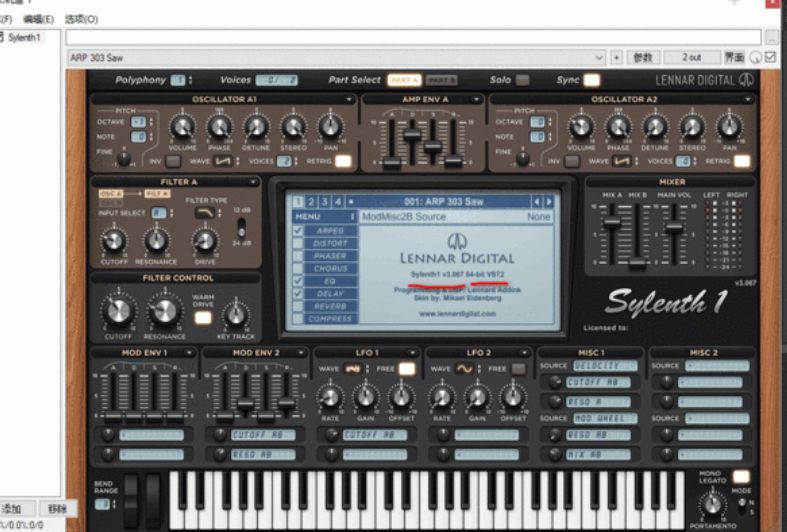This screenshot has width=787, height=532.
Task: Click LFO 1 Rate knob
Action: (330, 397)
